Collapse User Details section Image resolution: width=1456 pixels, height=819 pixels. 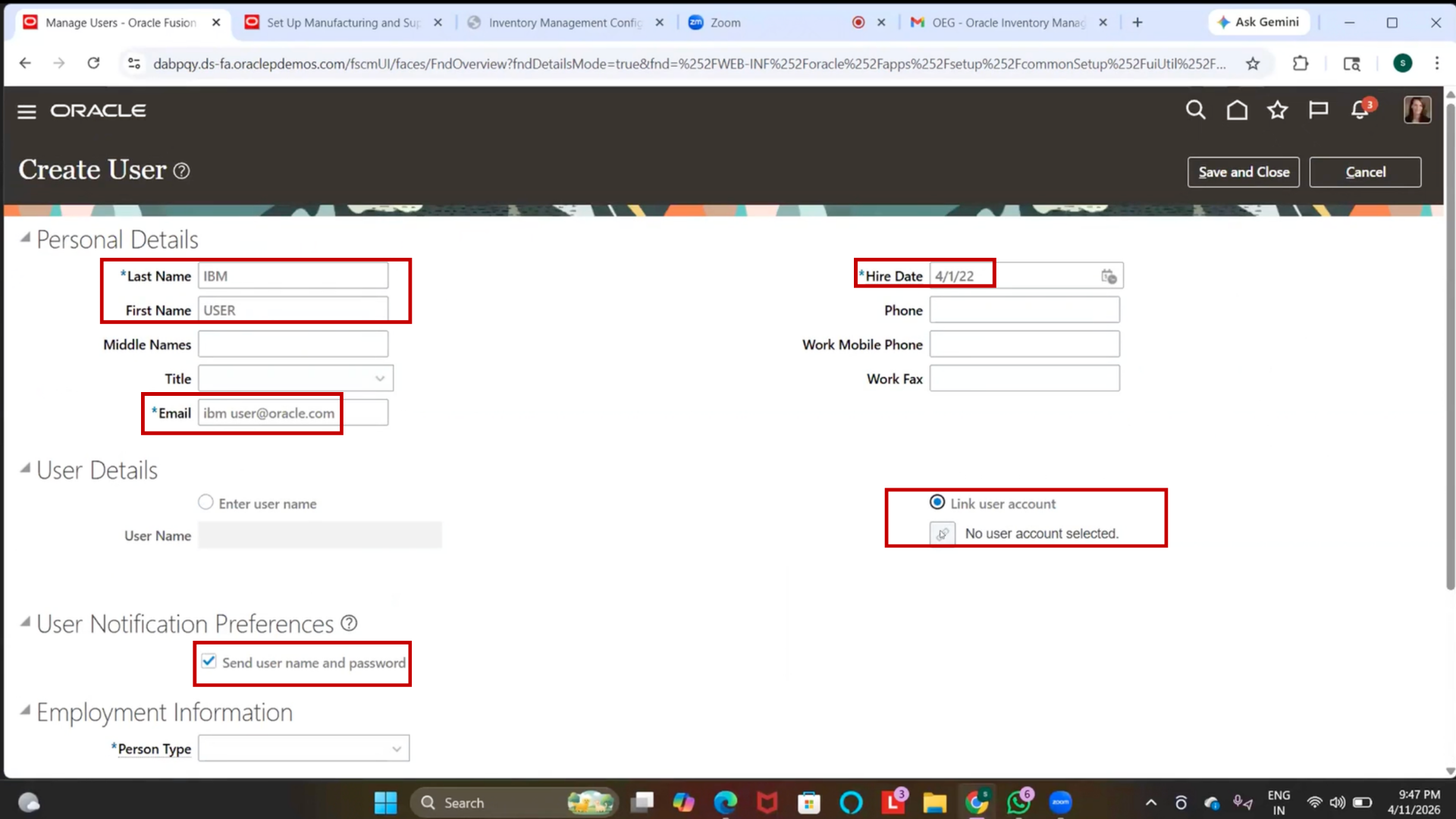25,469
